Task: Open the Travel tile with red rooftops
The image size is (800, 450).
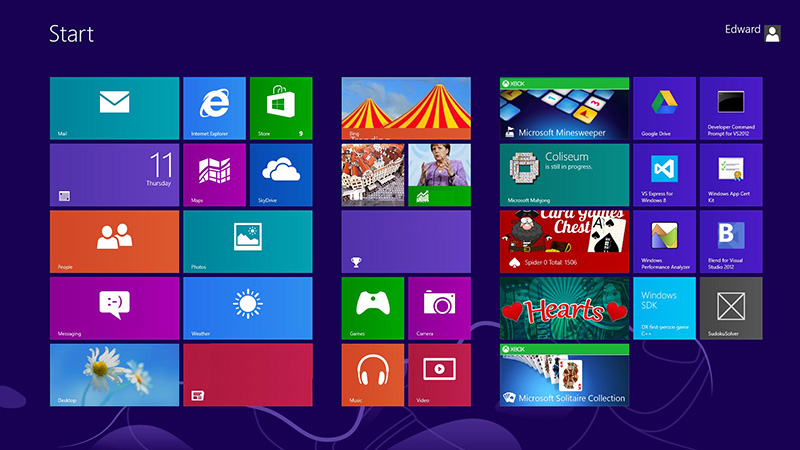Action: click(x=372, y=175)
